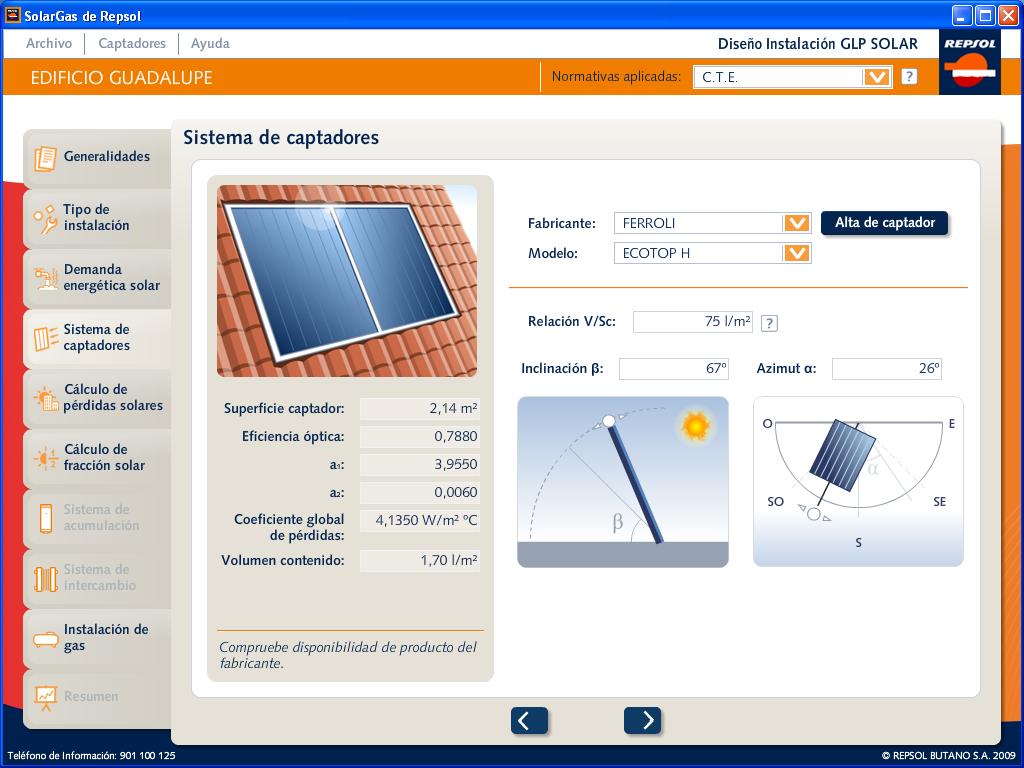Open Cálculo de fracción solar section
The image size is (1024, 768).
tap(97, 458)
